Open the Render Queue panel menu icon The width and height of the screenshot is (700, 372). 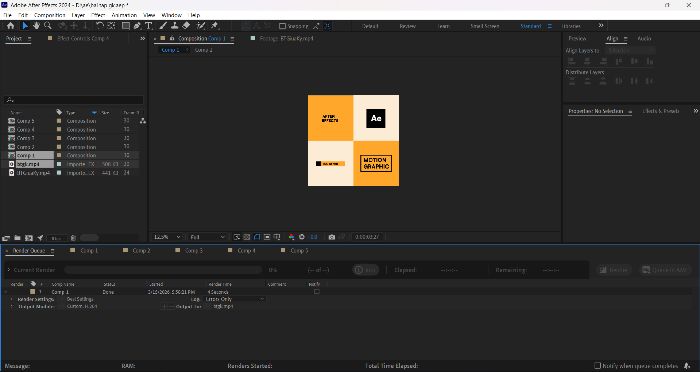(x=52, y=251)
